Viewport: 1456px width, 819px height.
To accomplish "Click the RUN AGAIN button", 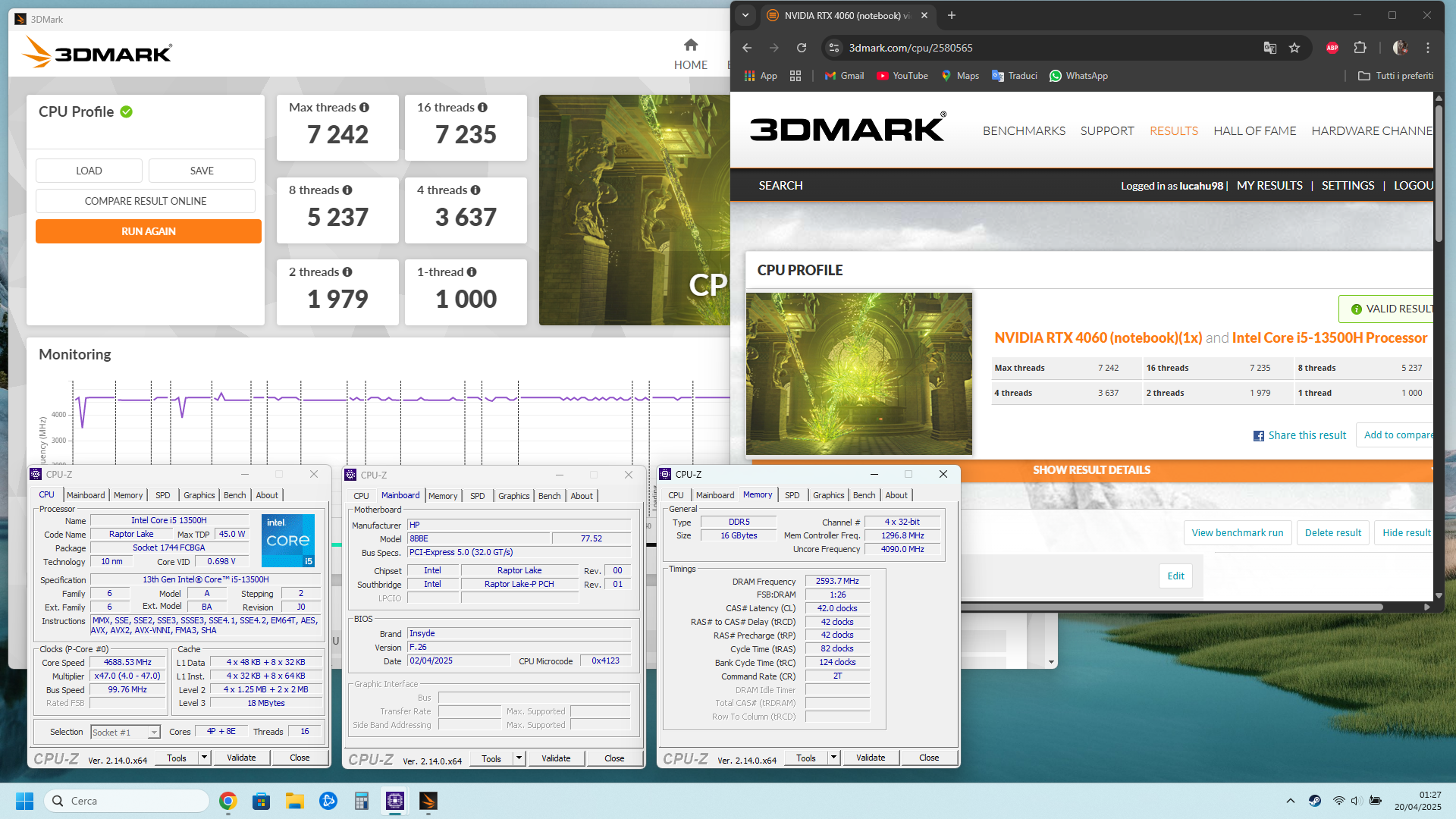I will coord(149,231).
